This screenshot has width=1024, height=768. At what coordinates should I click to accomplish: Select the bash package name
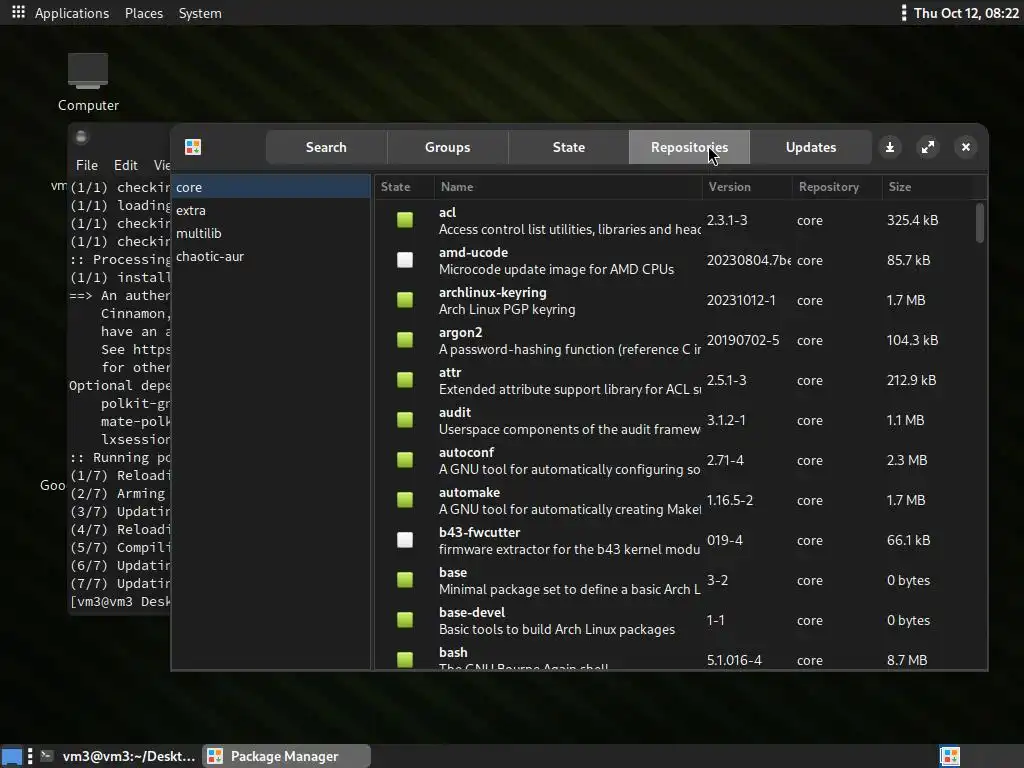click(x=453, y=652)
